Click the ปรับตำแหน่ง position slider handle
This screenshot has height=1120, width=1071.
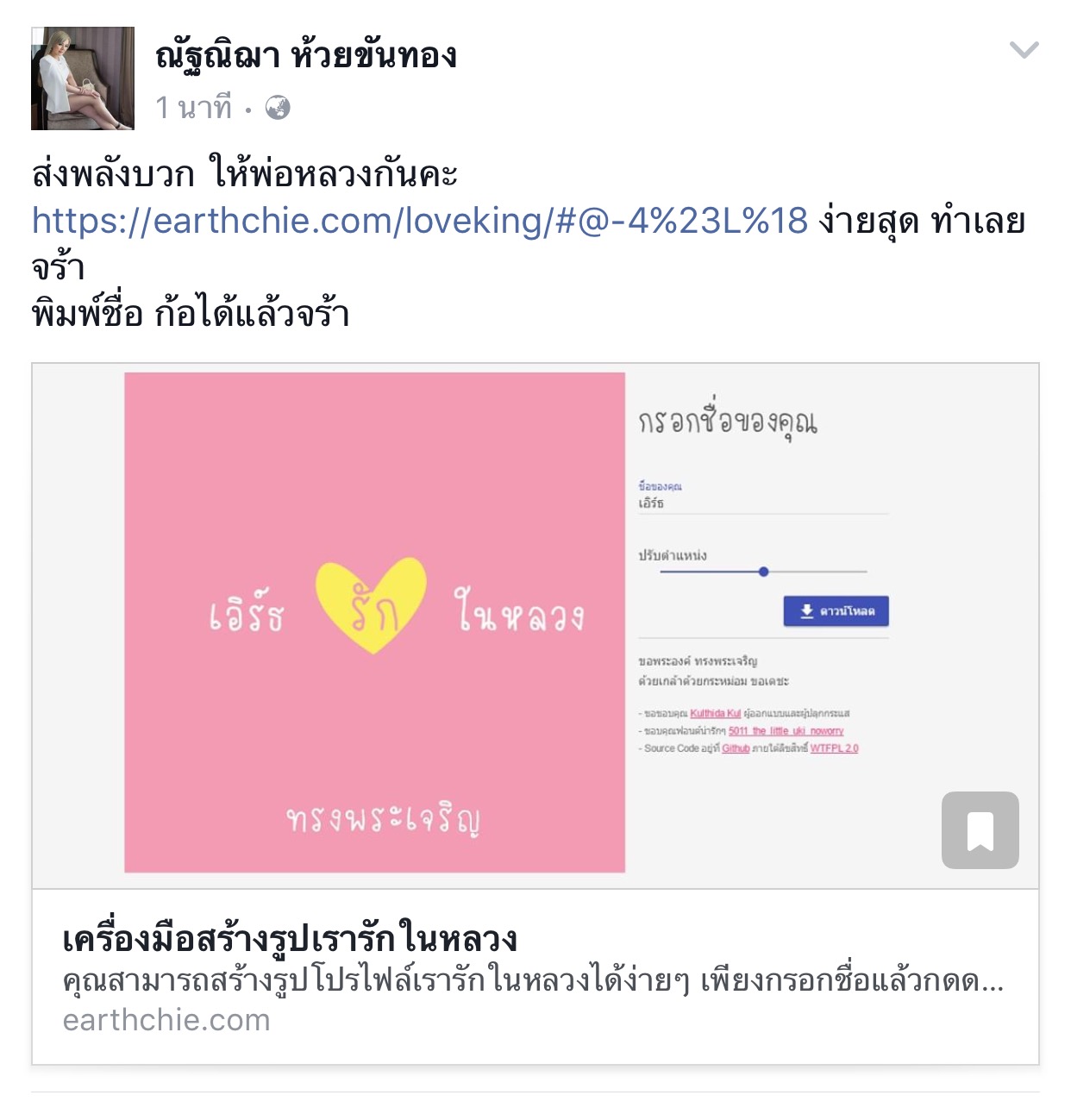[763, 572]
